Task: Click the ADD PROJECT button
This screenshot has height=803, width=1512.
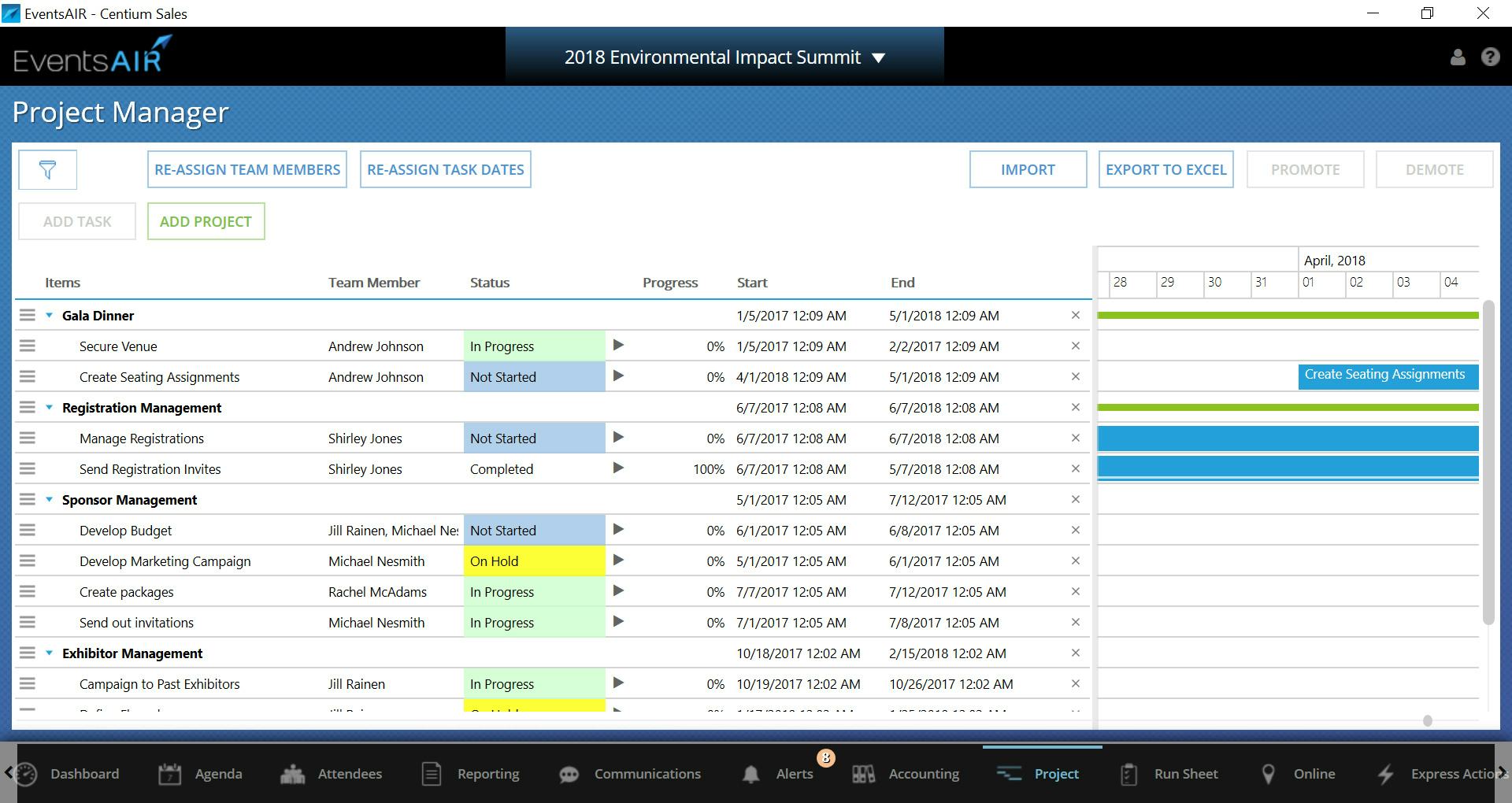Action: click(x=206, y=221)
